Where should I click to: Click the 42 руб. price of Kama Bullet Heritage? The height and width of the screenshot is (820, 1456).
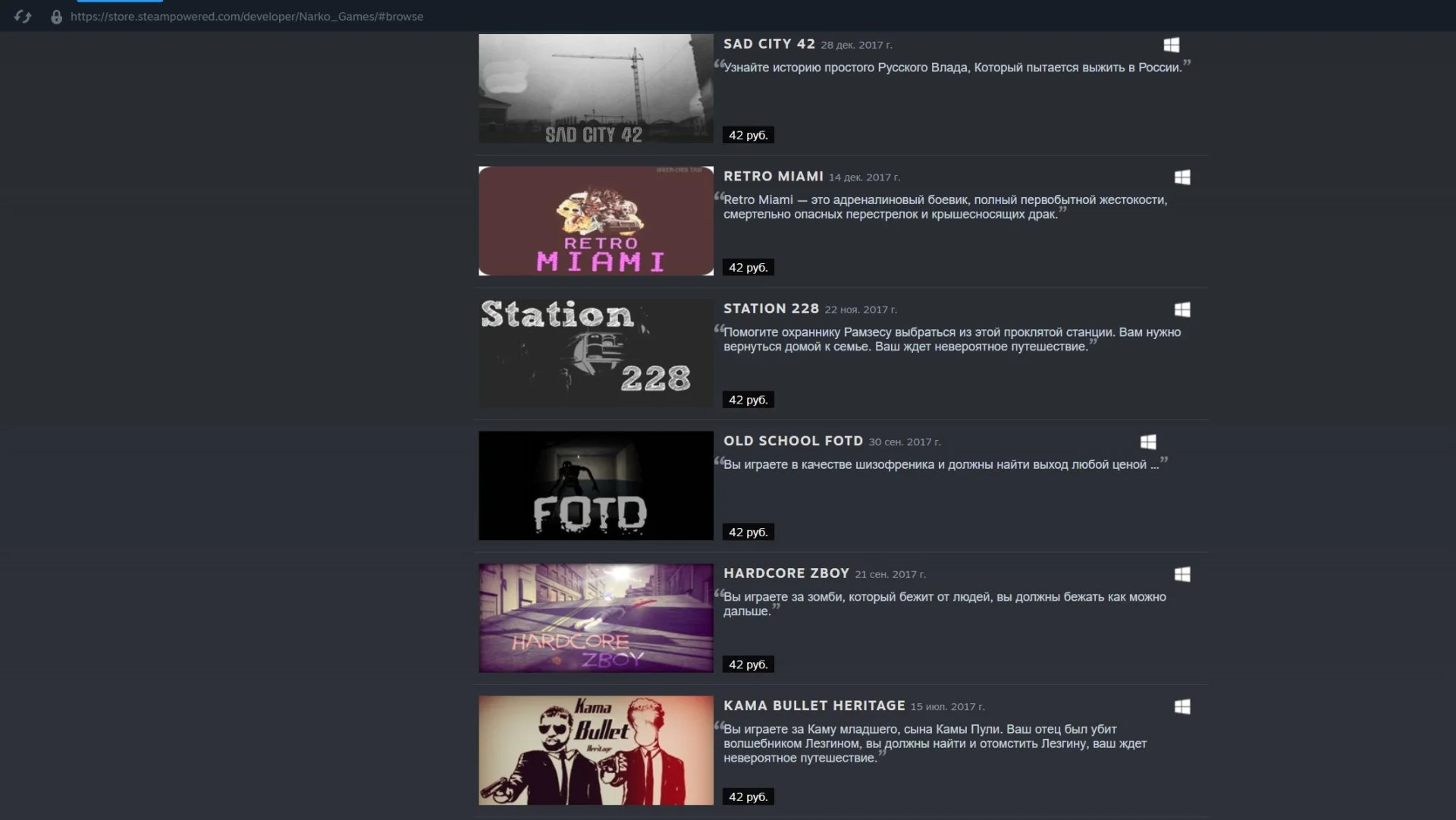(748, 796)
